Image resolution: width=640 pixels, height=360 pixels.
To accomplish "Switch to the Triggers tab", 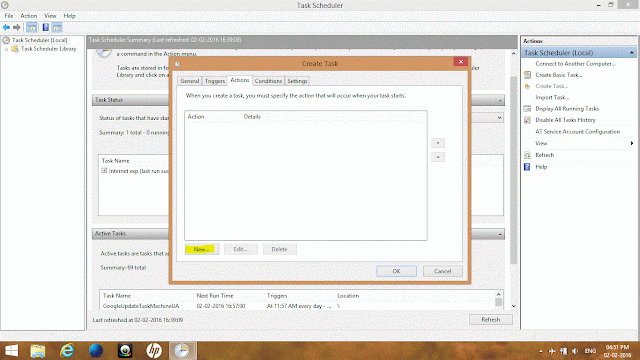I will pyautogui.click(x=215, y=81).
